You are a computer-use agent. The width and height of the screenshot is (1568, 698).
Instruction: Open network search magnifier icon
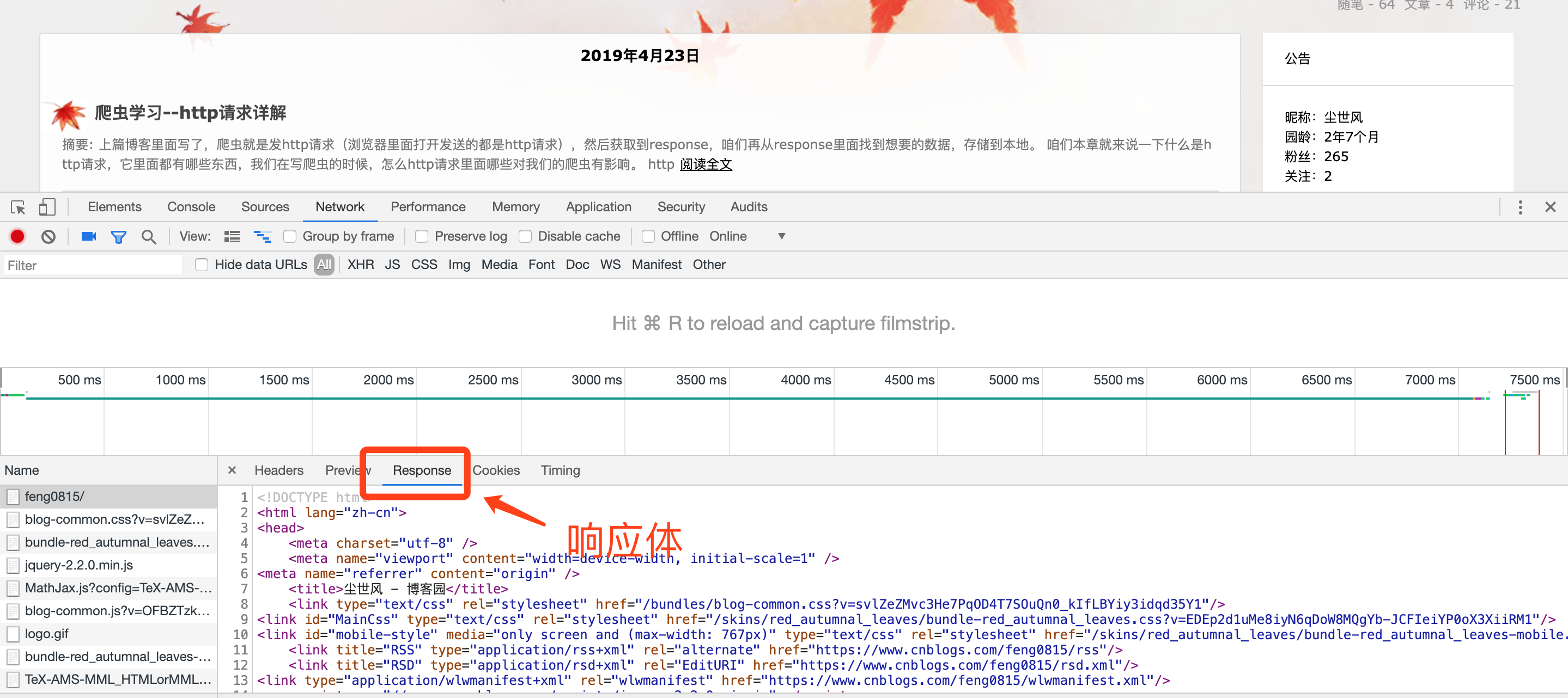[149, 237]
